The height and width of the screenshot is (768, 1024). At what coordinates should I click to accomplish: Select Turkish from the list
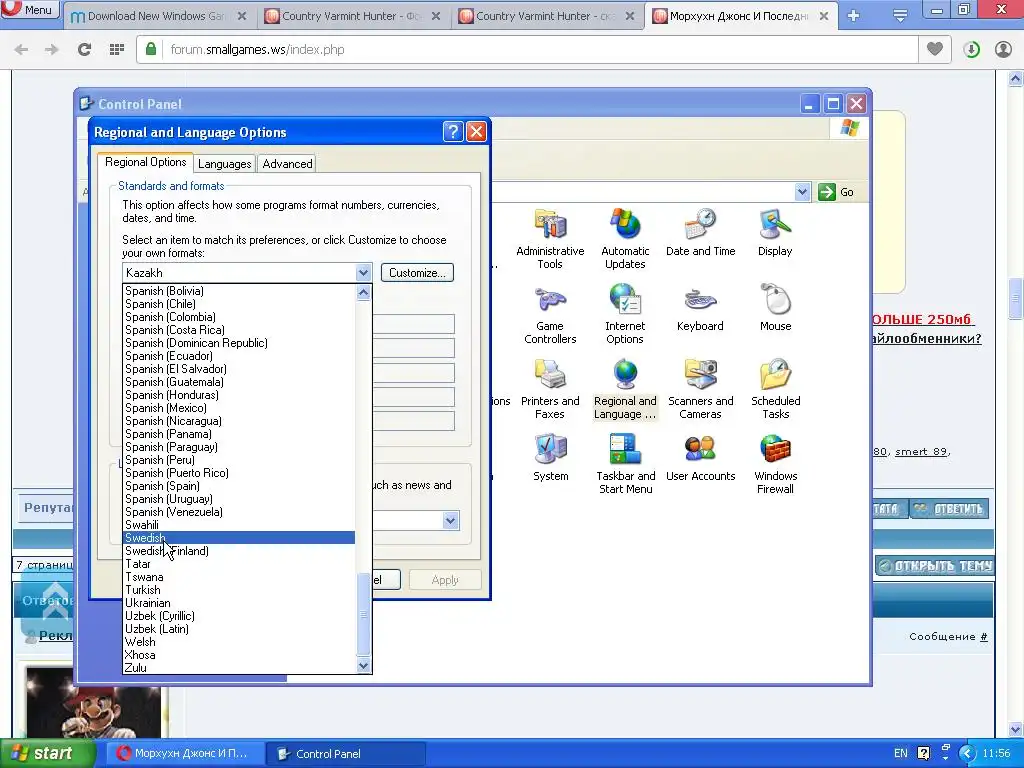click(x=239, y=590)
